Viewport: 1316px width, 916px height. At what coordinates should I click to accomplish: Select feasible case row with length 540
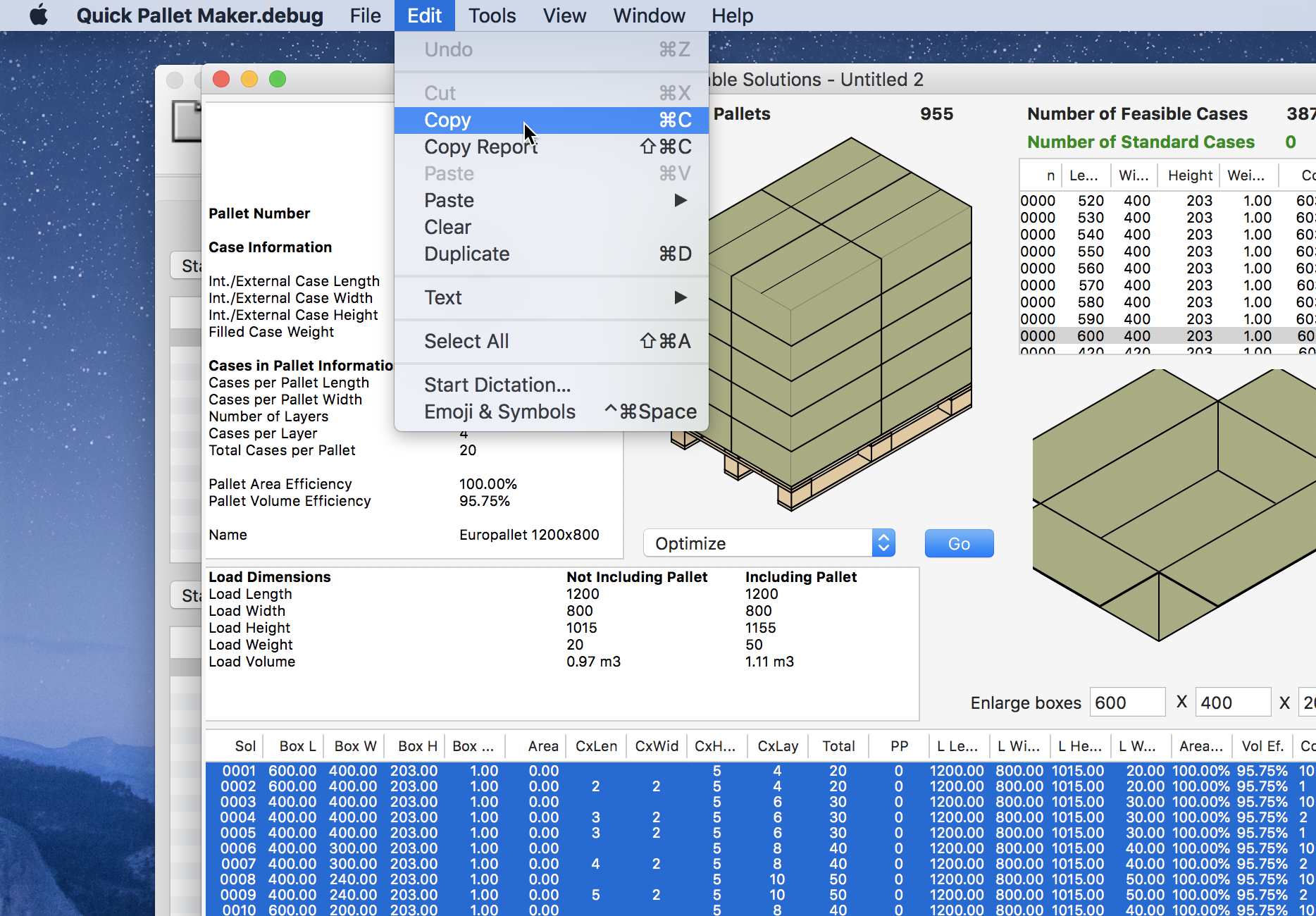click(x=1167, y=235)
